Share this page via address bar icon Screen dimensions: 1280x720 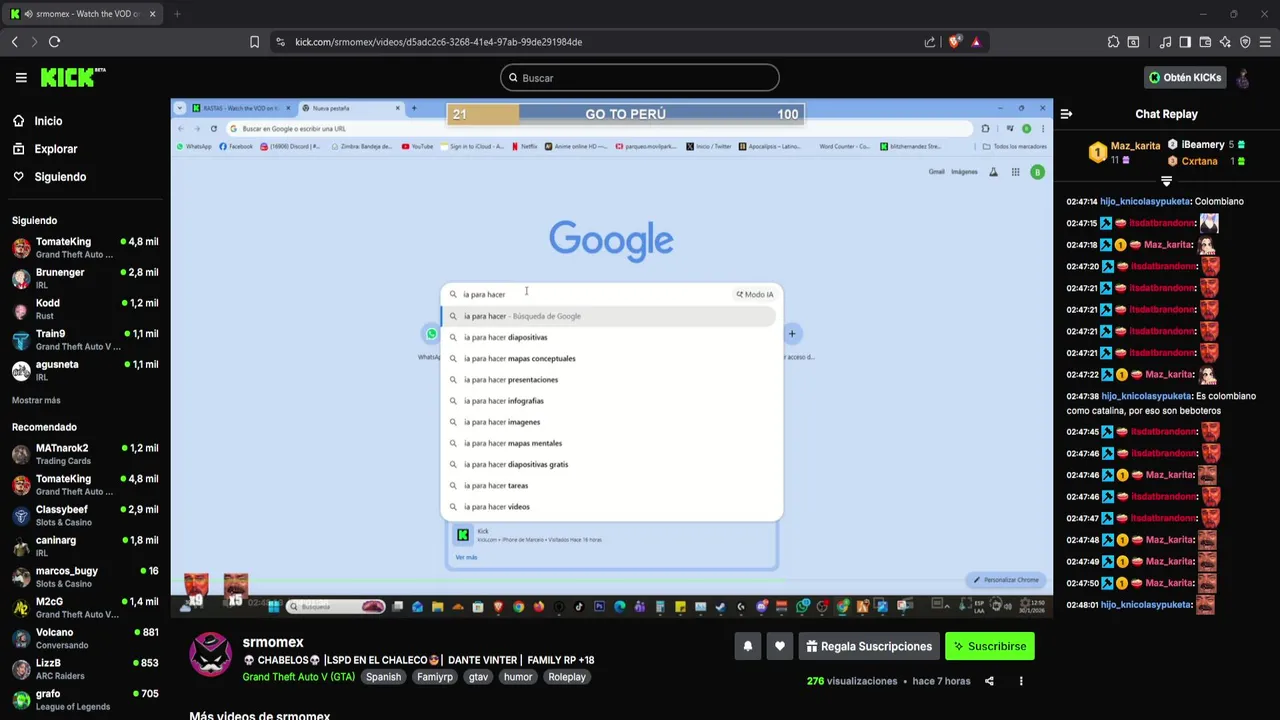pyautogui.click(x=930, y=42)
